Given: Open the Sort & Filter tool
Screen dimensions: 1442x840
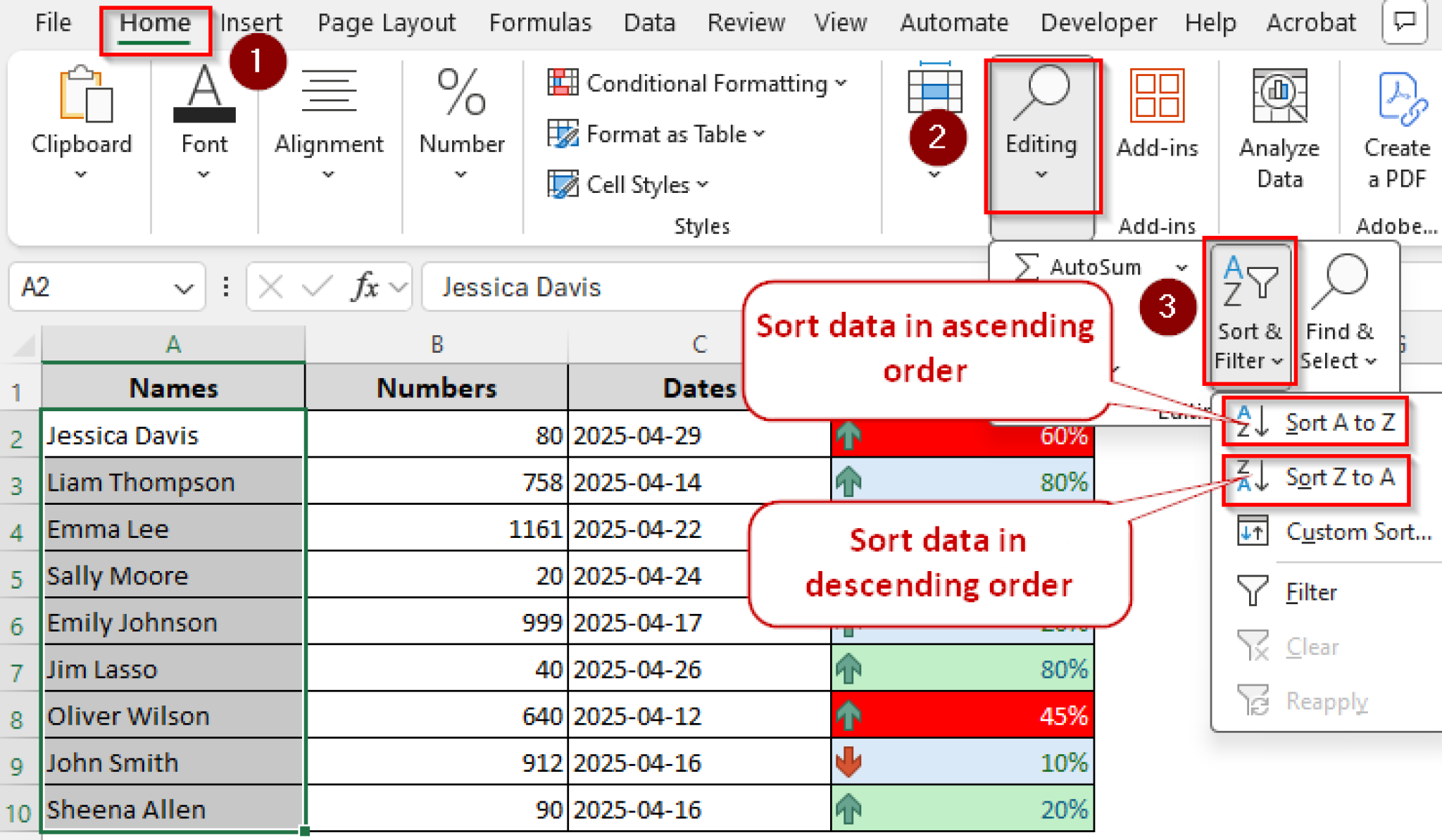Looking at the screenshot, I should pyautogui.click(x=1250, y=310).
